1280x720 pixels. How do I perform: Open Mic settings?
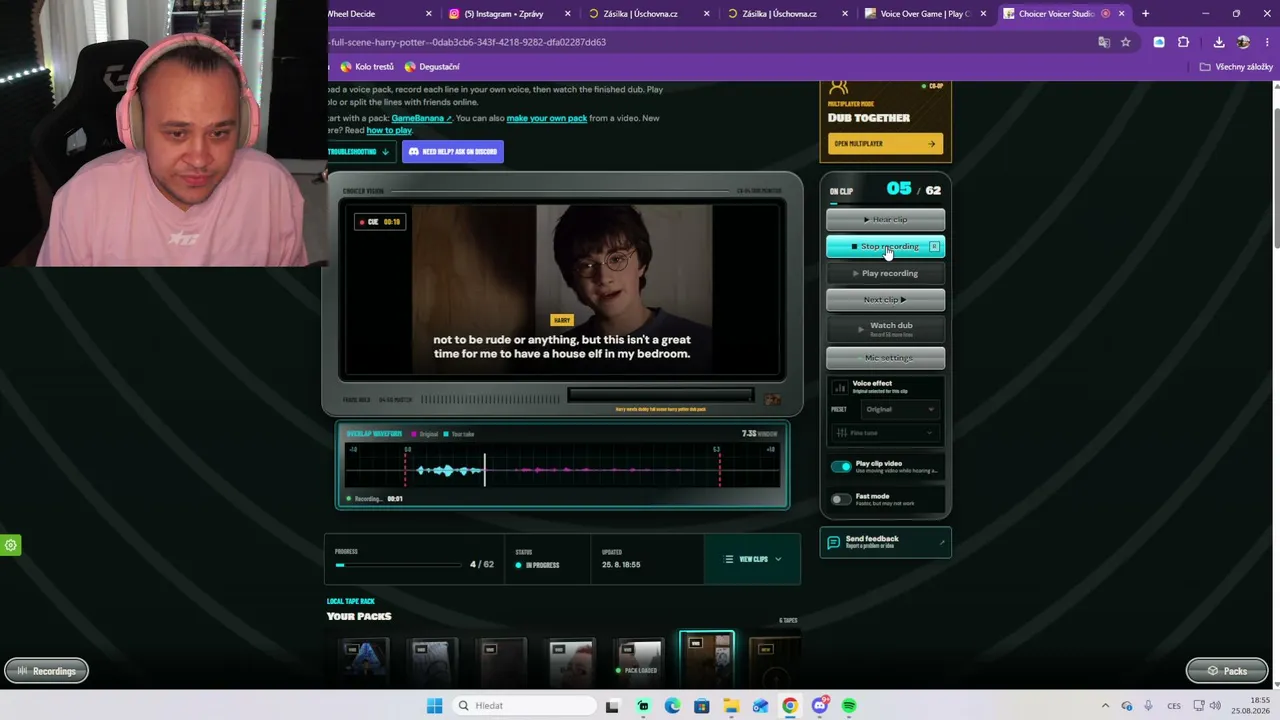885,357
